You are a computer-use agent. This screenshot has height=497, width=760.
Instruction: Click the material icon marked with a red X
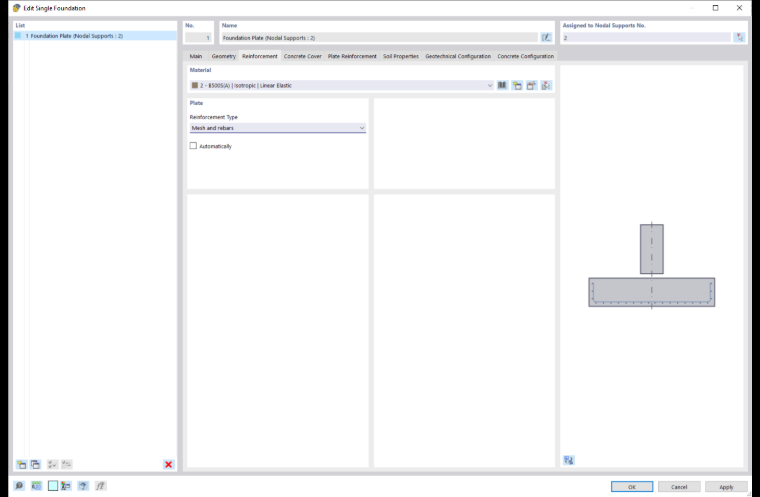point(546,85)
